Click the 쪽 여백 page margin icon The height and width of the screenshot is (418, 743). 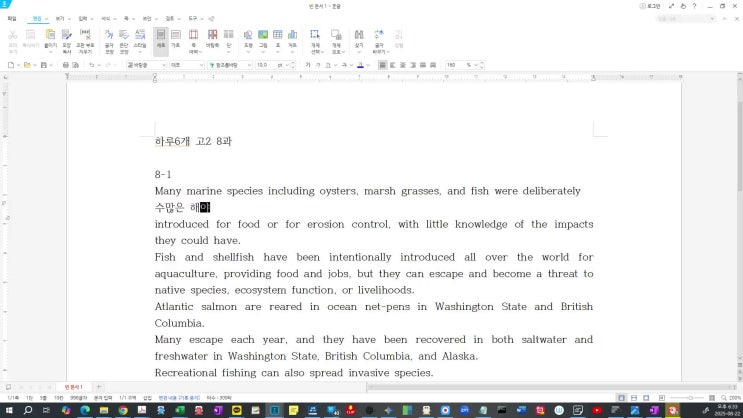[193, 38]
